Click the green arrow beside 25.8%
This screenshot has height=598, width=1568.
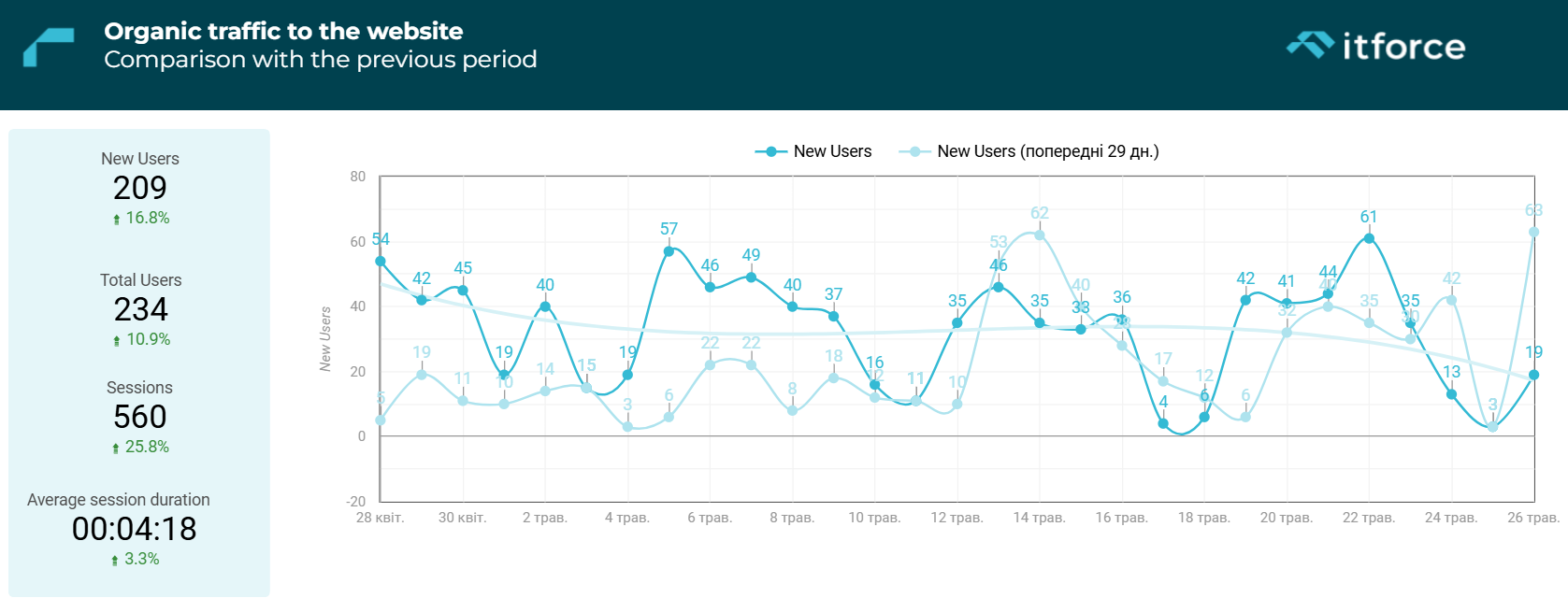(x=115, y=448)
